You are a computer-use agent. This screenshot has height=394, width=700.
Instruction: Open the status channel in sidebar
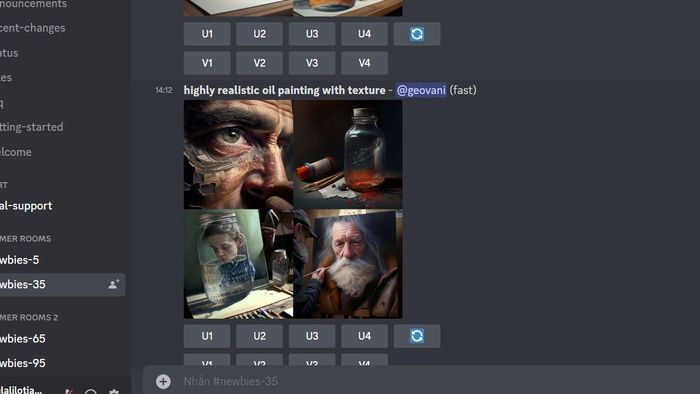pyautogui.click(x=9, y=53)
